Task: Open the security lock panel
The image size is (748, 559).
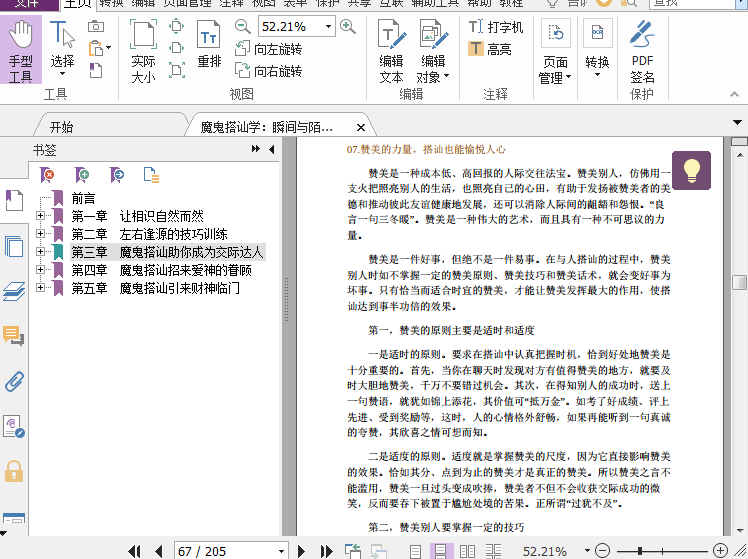Action: [x=14, y=471]
